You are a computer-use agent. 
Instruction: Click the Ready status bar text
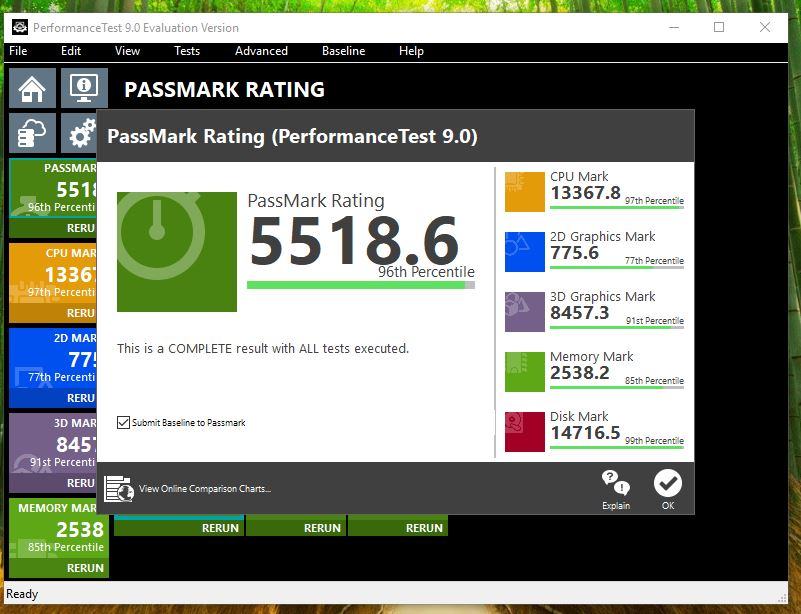tap(22, 594)
